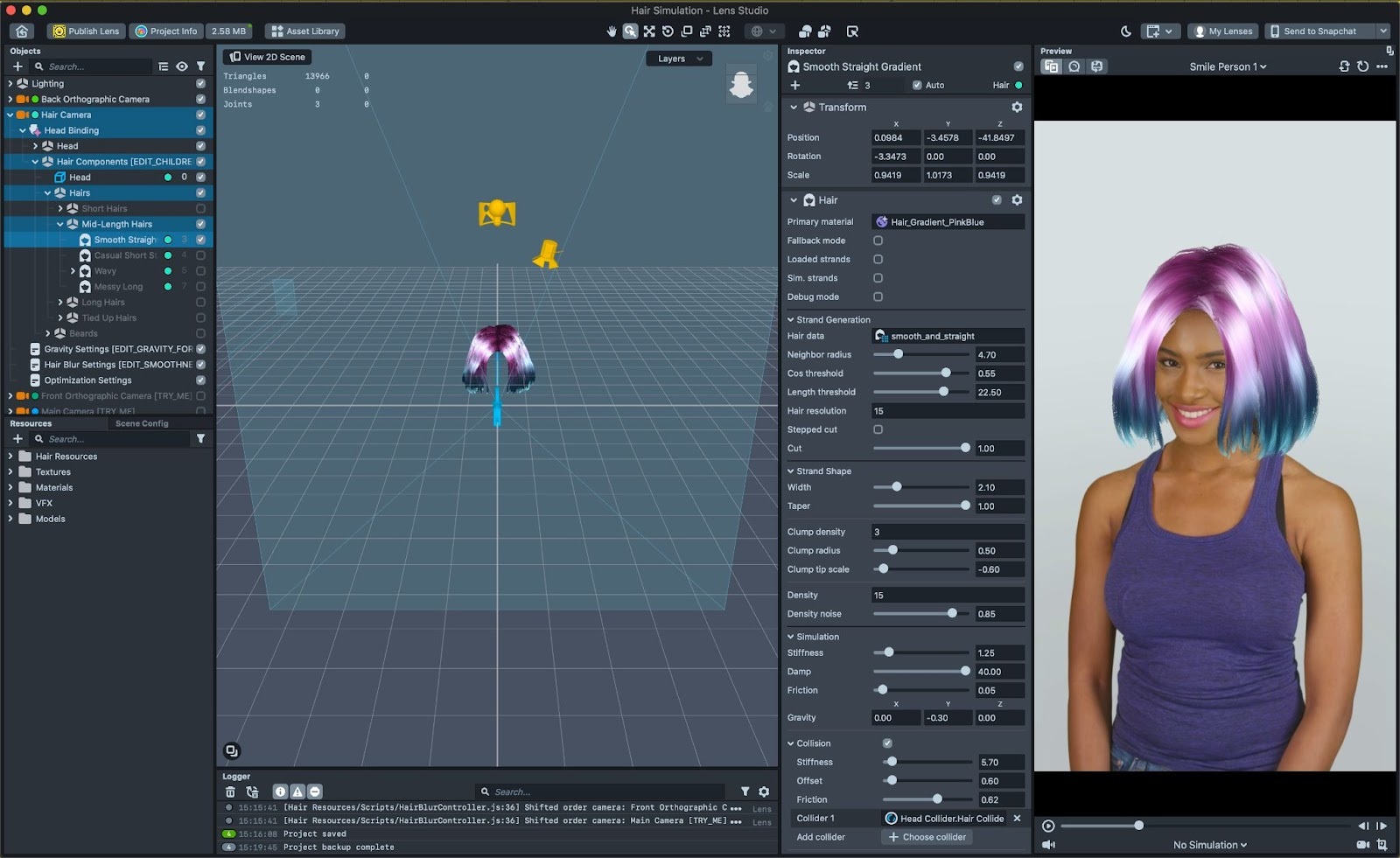This screenshot has width=1400, height=858.
Task: Remove Collider 1 with the X icon
Action: (1017, 819)
